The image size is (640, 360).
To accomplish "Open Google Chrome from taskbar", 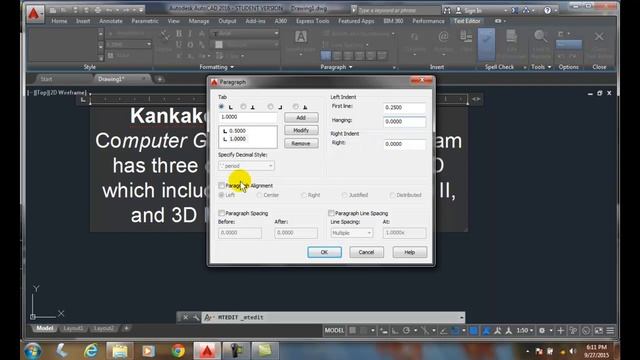I will (x=178, y=351).
